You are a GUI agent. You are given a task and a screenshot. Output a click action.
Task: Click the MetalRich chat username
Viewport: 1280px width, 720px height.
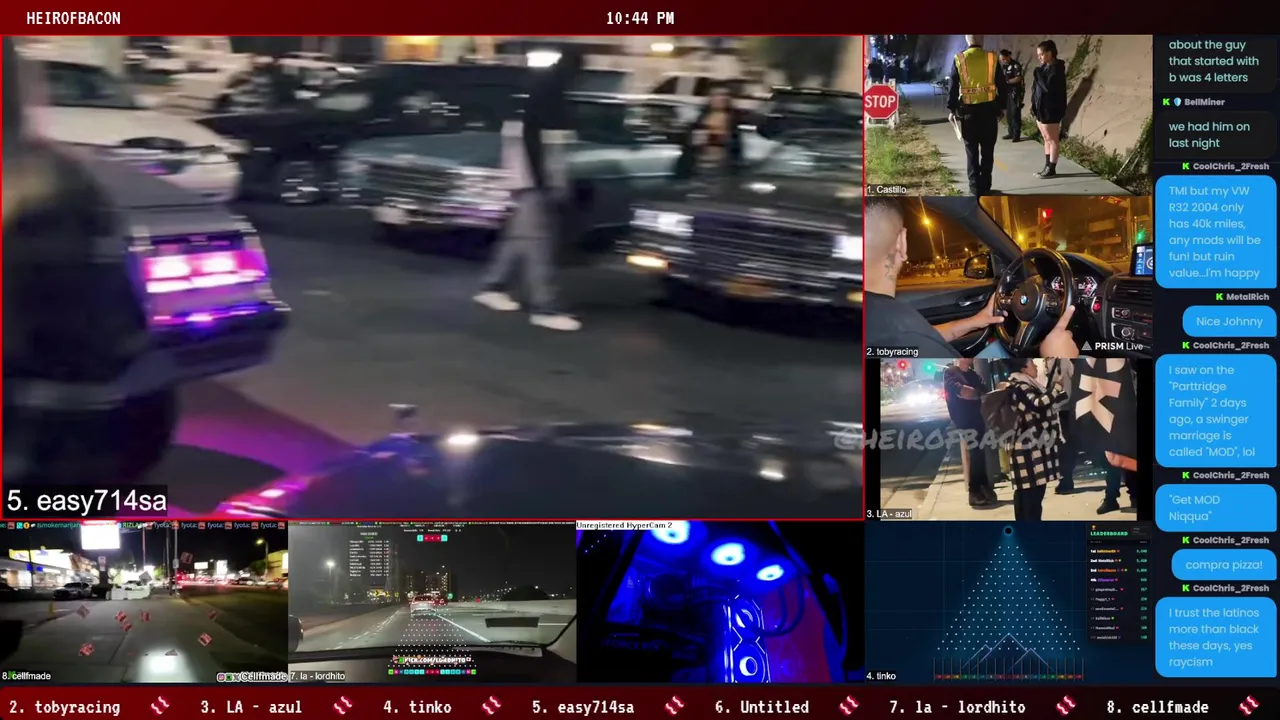1247,297
